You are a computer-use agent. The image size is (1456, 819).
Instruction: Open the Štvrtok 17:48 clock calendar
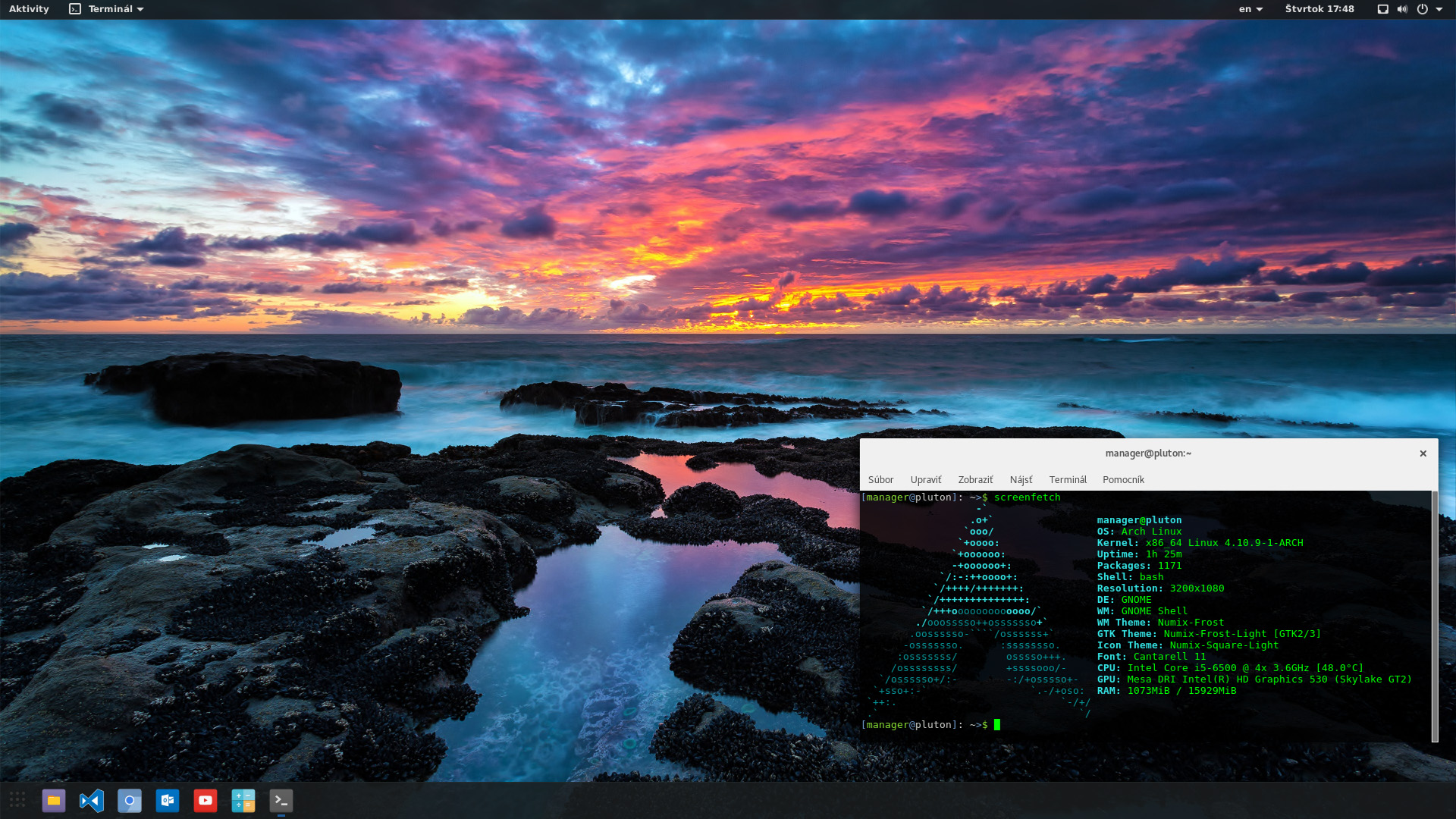click(x=1319, y=9)
